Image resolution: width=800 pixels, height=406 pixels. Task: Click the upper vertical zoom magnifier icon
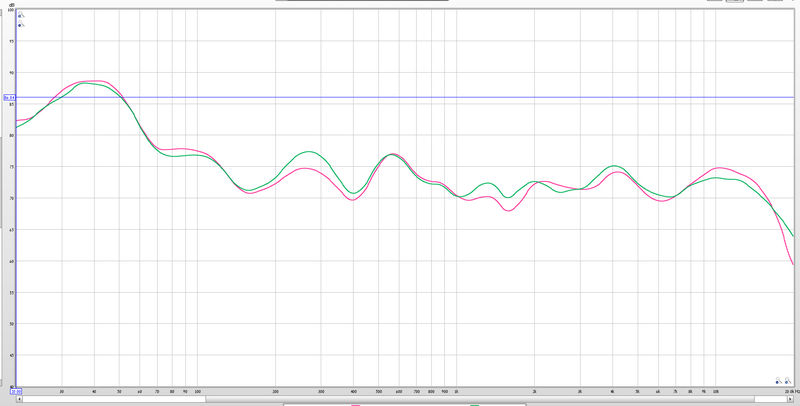coord(21,15)
